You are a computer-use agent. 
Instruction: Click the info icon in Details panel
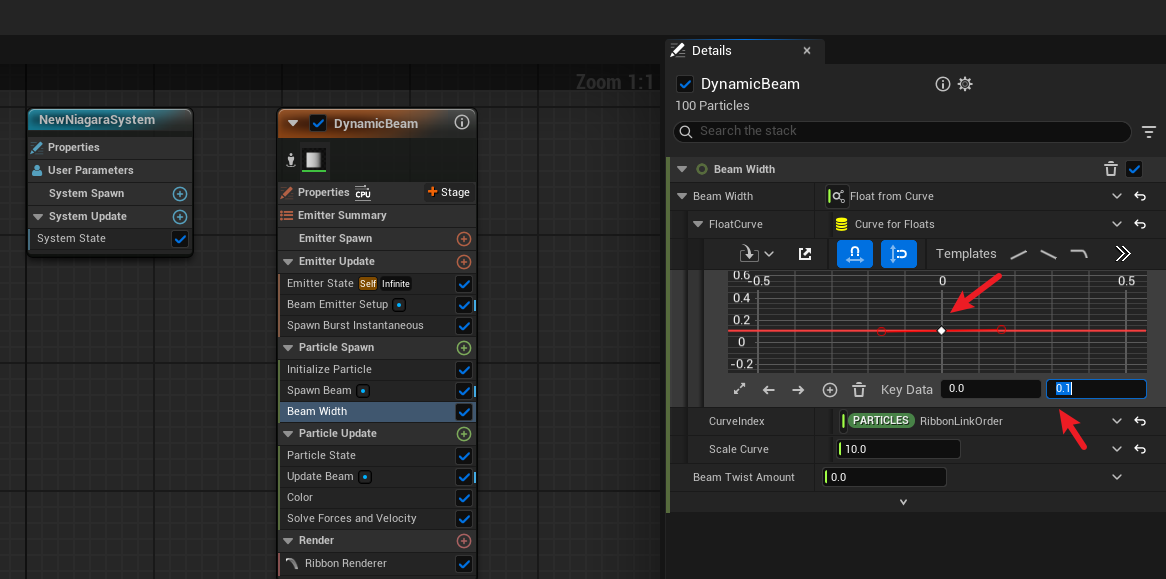[x=943, y=84]
